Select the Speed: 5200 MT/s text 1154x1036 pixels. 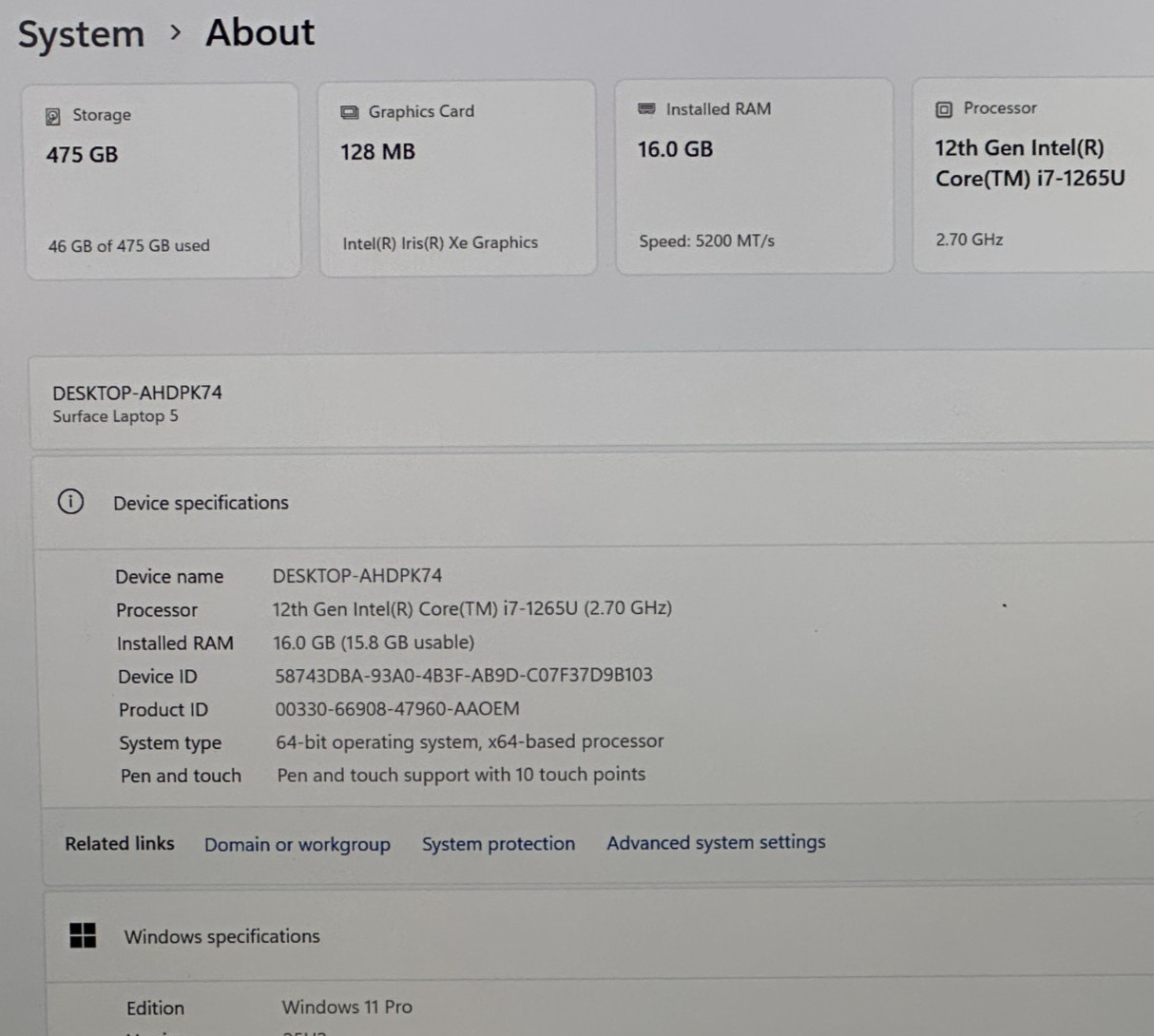pyautogui.click(x=706, y=240)
